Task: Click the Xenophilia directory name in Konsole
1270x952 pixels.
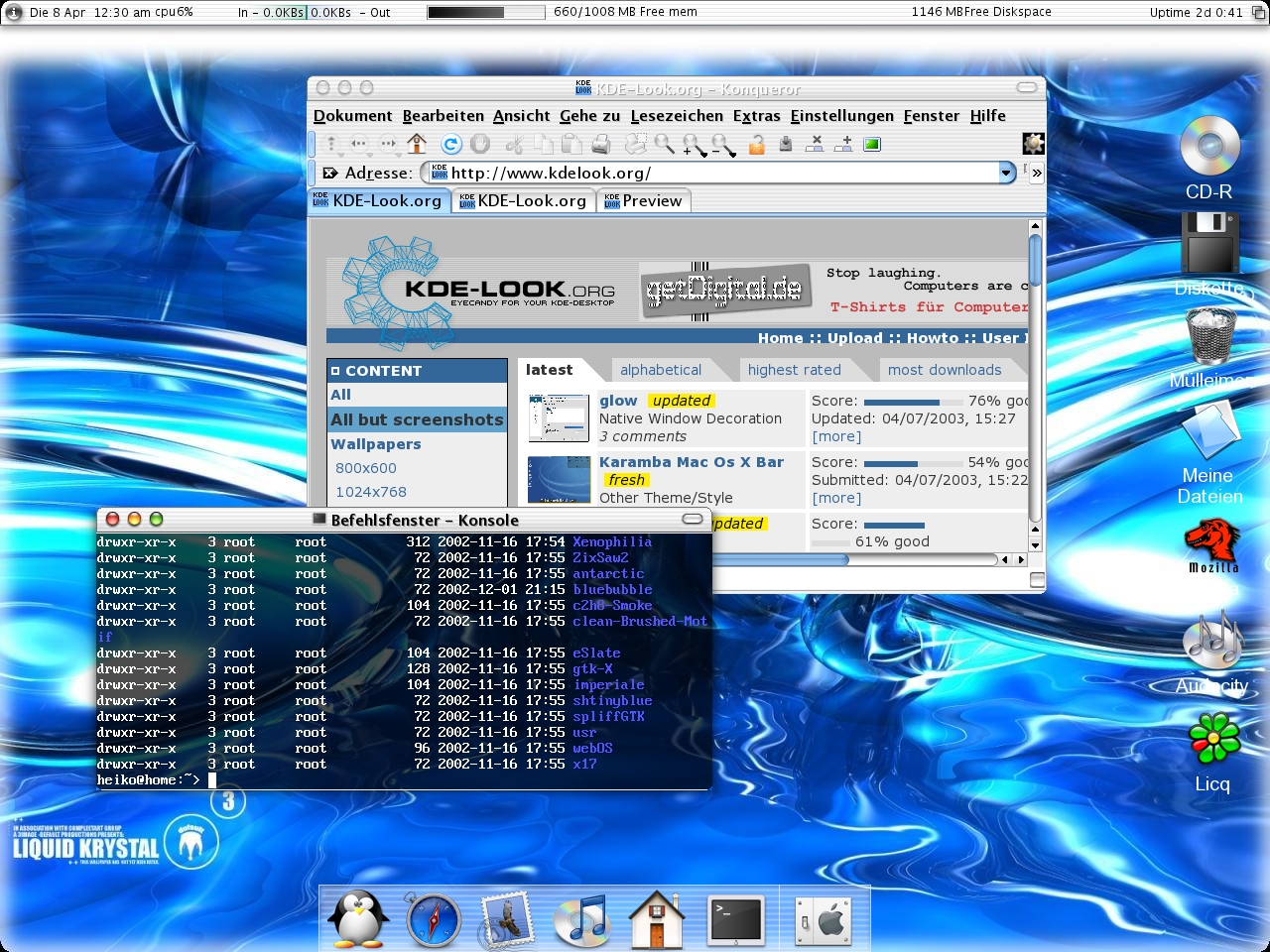Action: point(612,542)
